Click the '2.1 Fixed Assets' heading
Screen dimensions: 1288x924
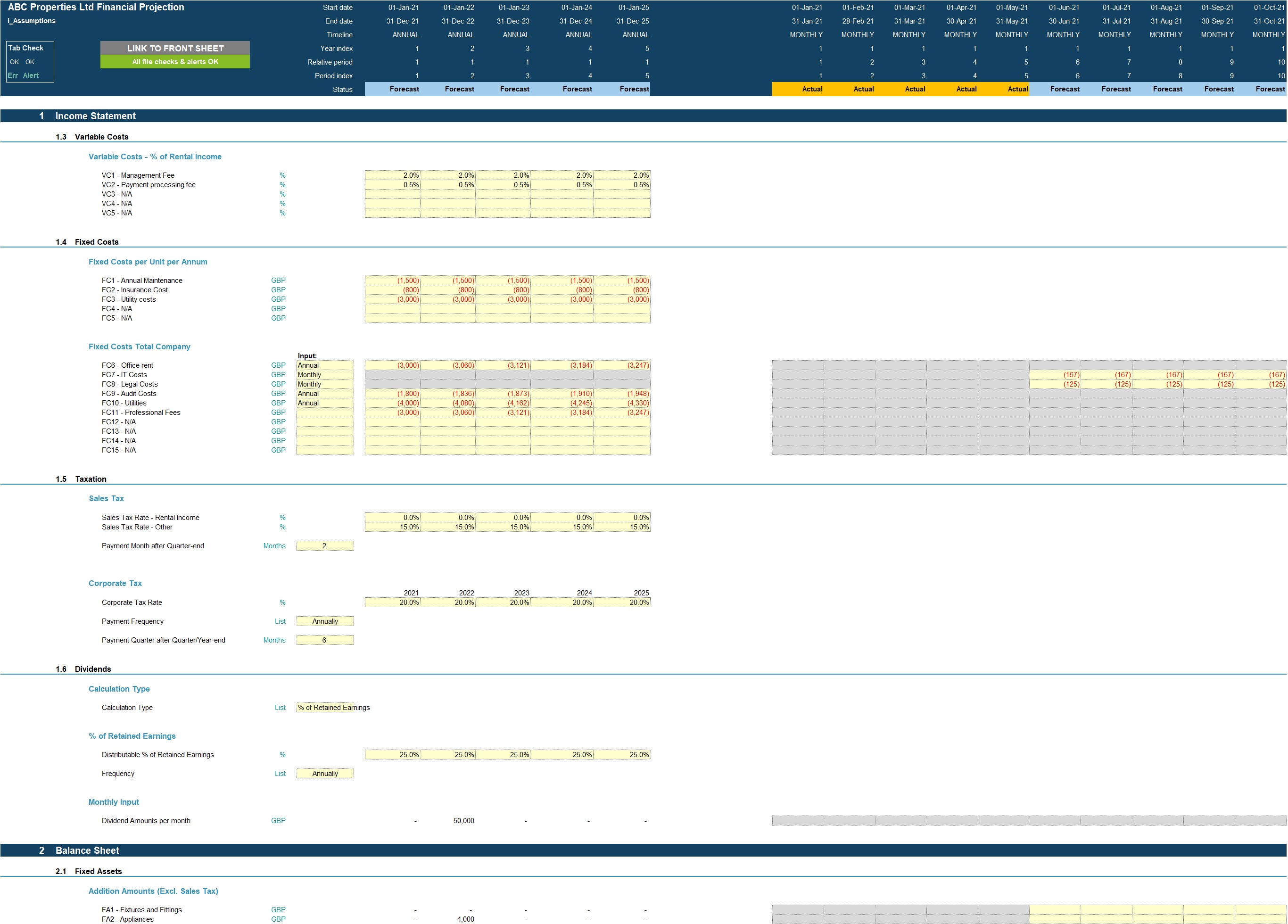[89, 871]
